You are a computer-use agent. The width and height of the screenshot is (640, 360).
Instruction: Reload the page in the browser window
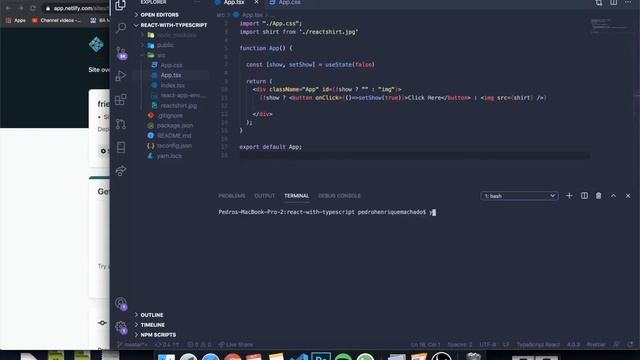33,8
